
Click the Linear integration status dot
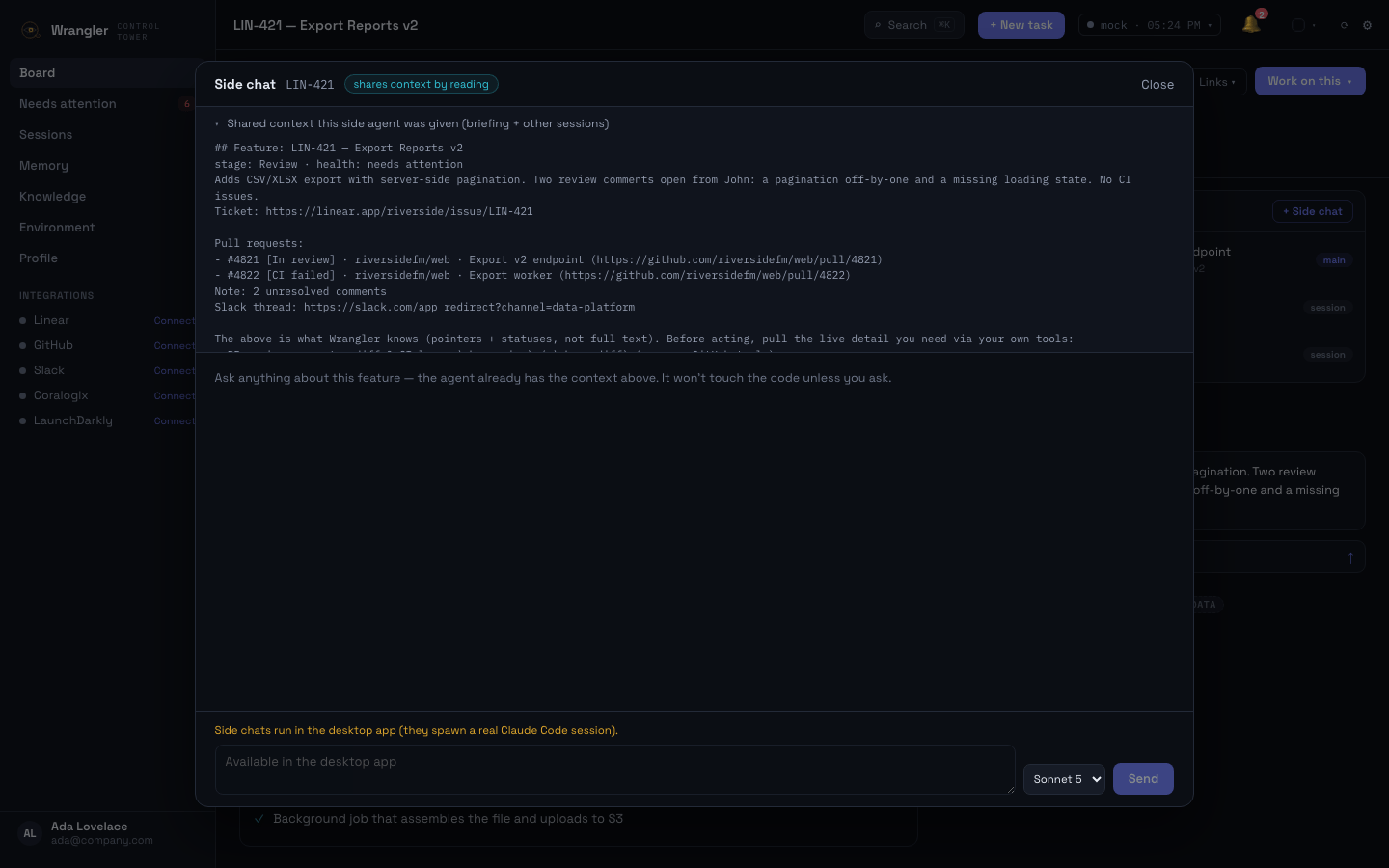tap(23, 320)
